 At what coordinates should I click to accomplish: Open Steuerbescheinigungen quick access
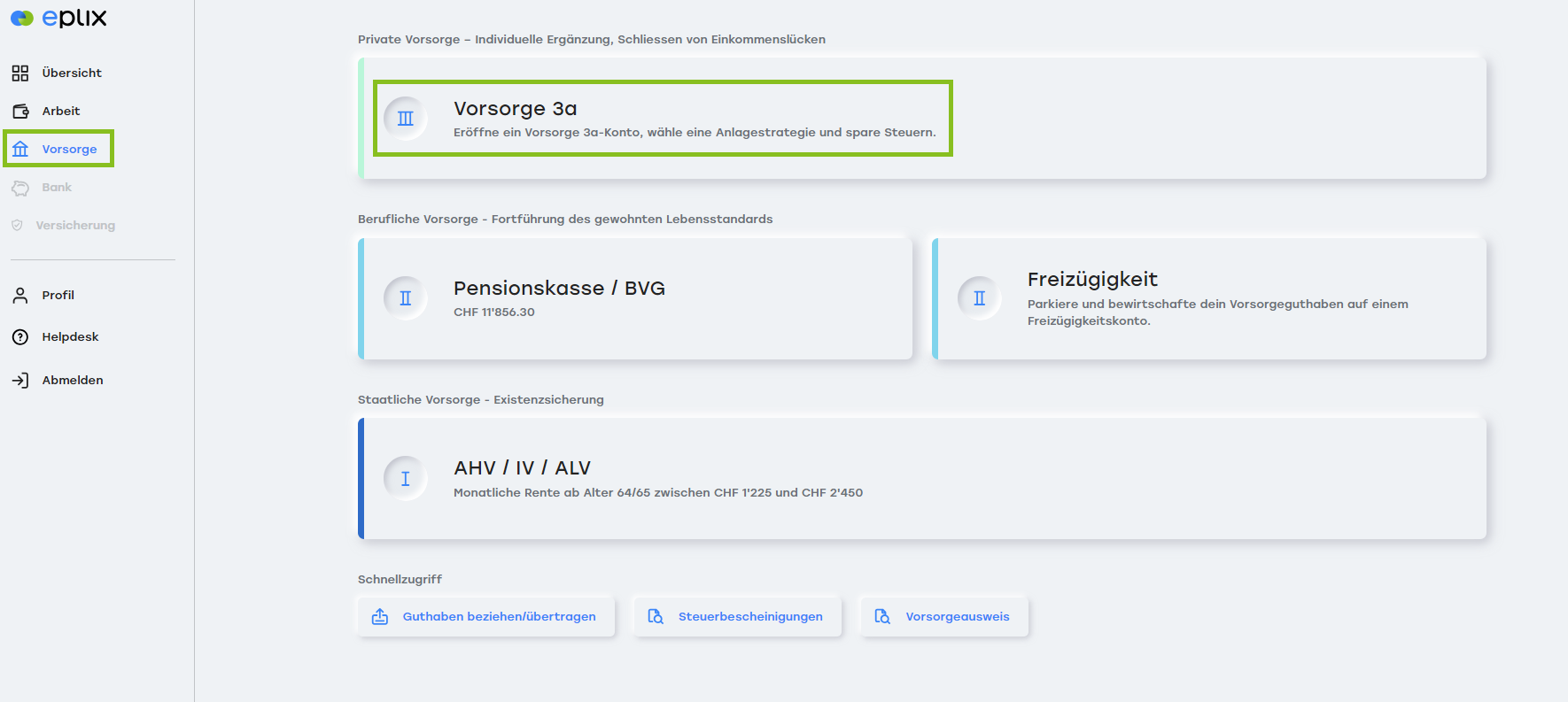(738, 616)
